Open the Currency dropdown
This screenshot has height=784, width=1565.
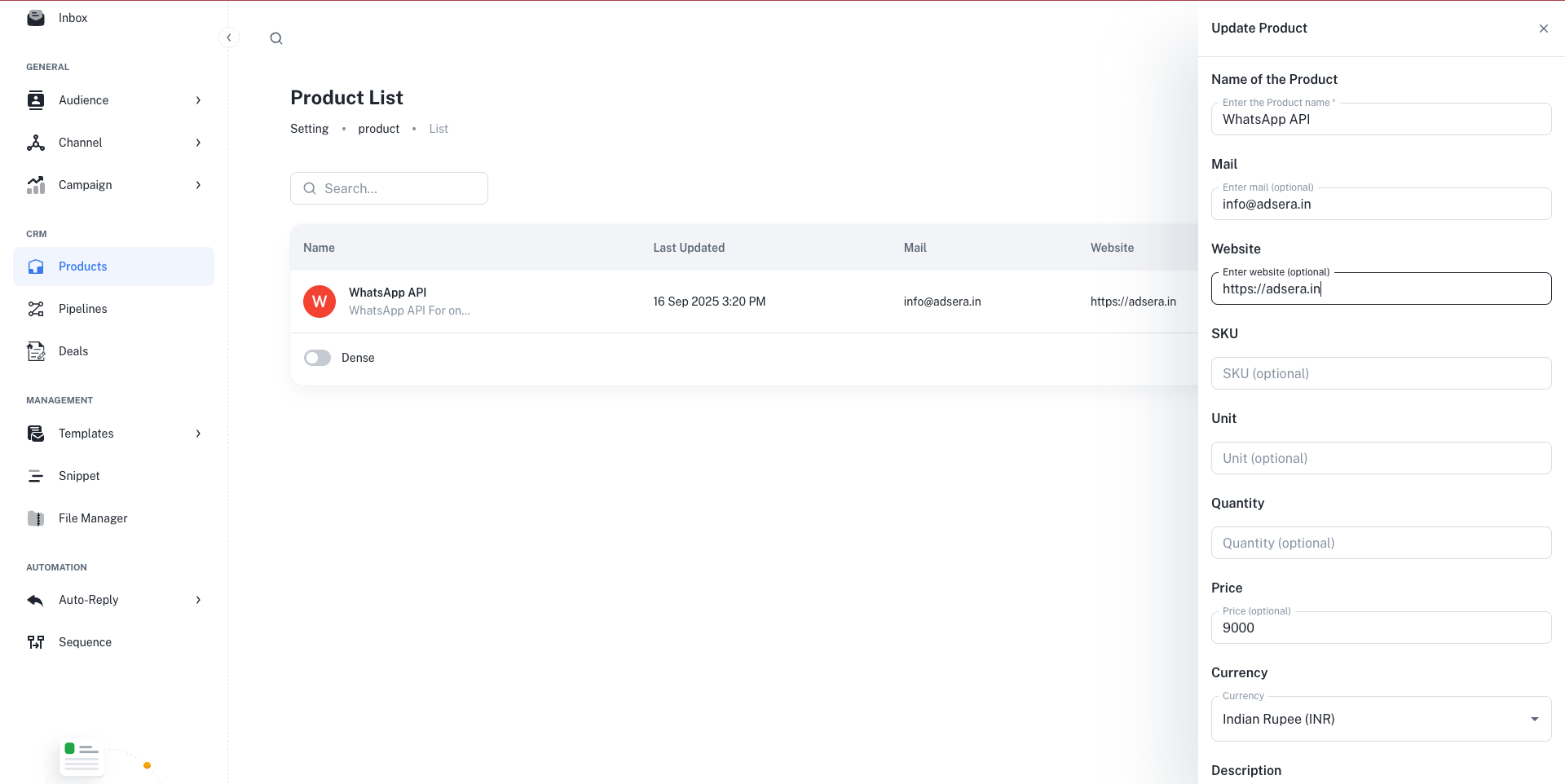coord(1380,719)
